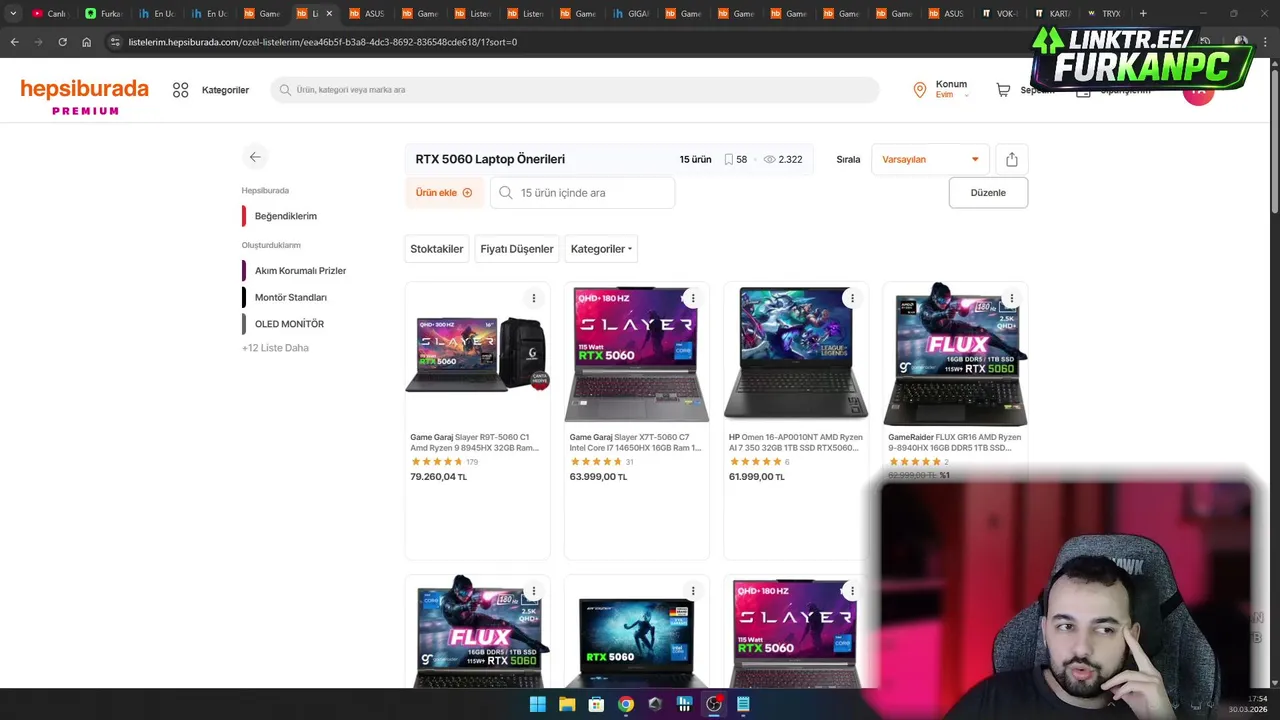Open Microsoft Store from the taskbar

point(596,704)
